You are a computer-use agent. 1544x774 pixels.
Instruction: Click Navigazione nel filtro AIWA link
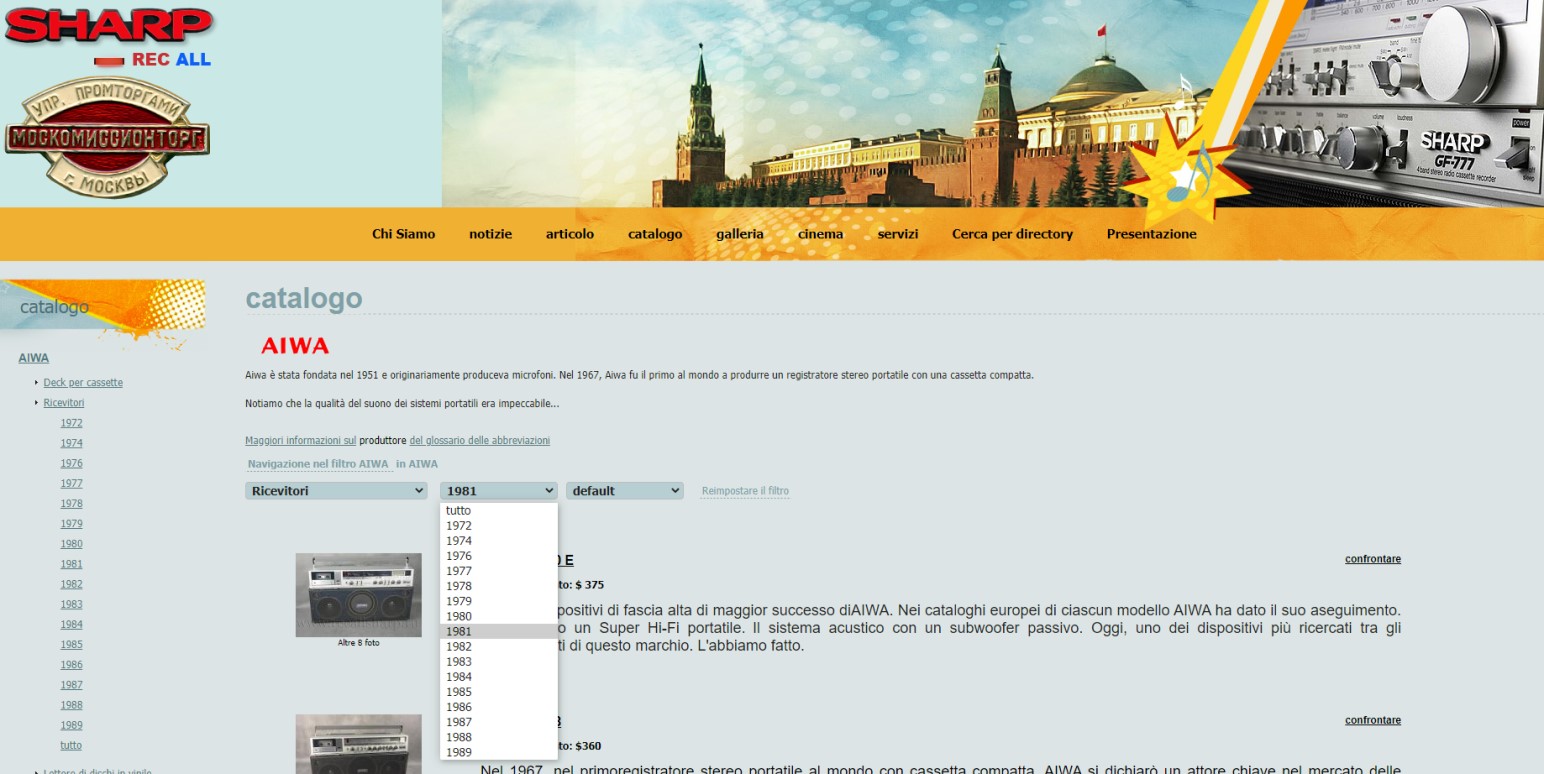click(x=318, y=464)
